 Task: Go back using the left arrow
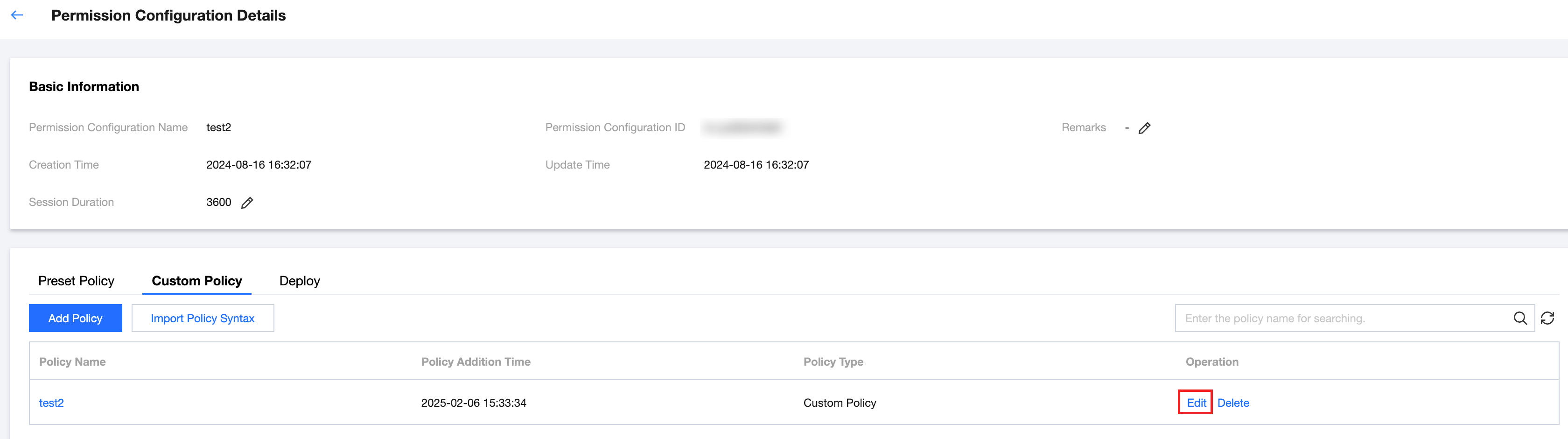coord(17,15)
